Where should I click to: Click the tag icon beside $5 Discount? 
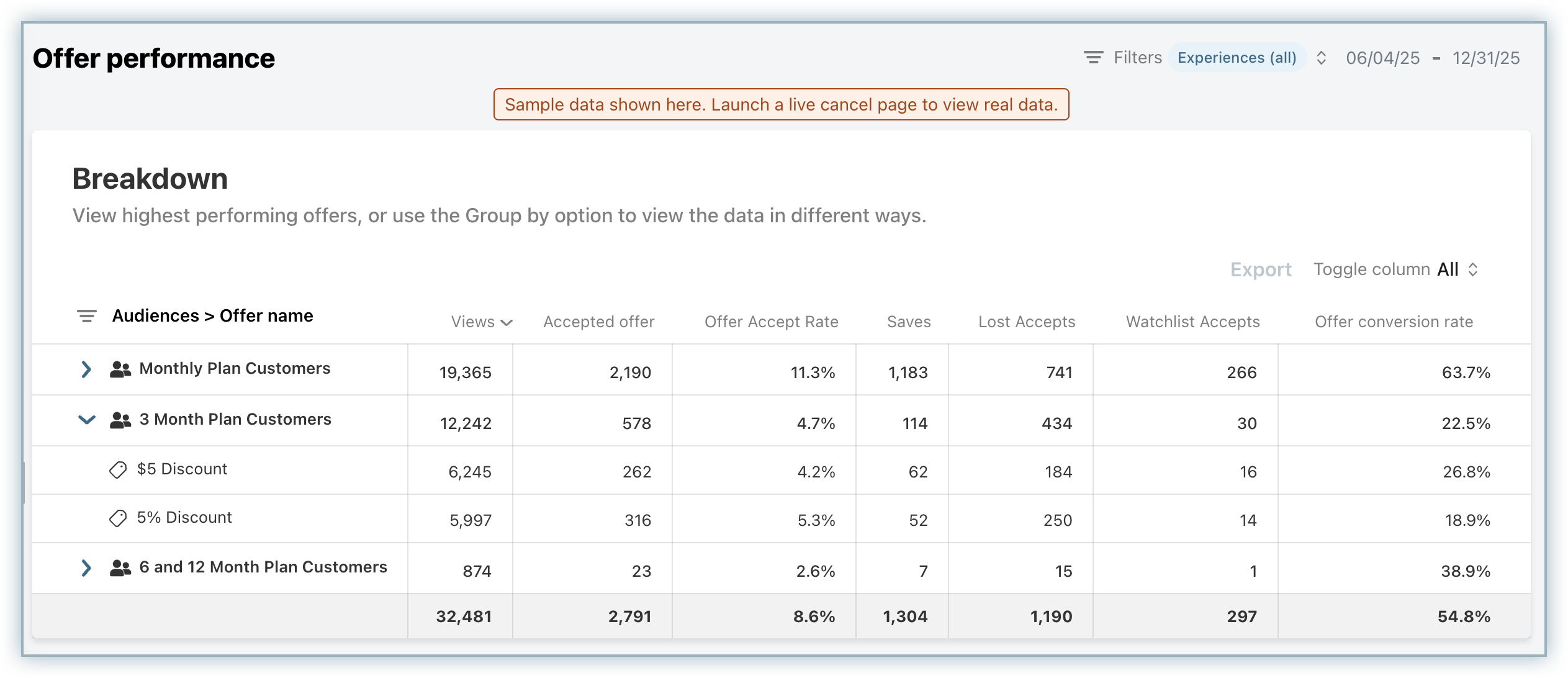tap(117, 470)
